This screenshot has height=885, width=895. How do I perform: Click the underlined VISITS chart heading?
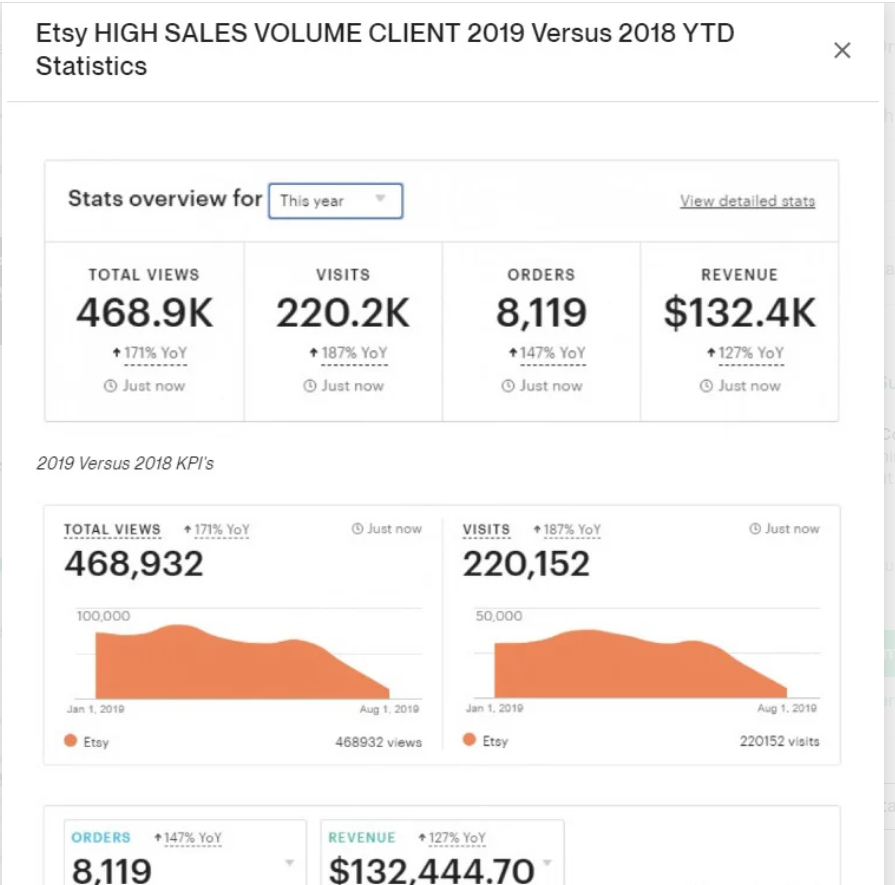[x=486, y=530]
